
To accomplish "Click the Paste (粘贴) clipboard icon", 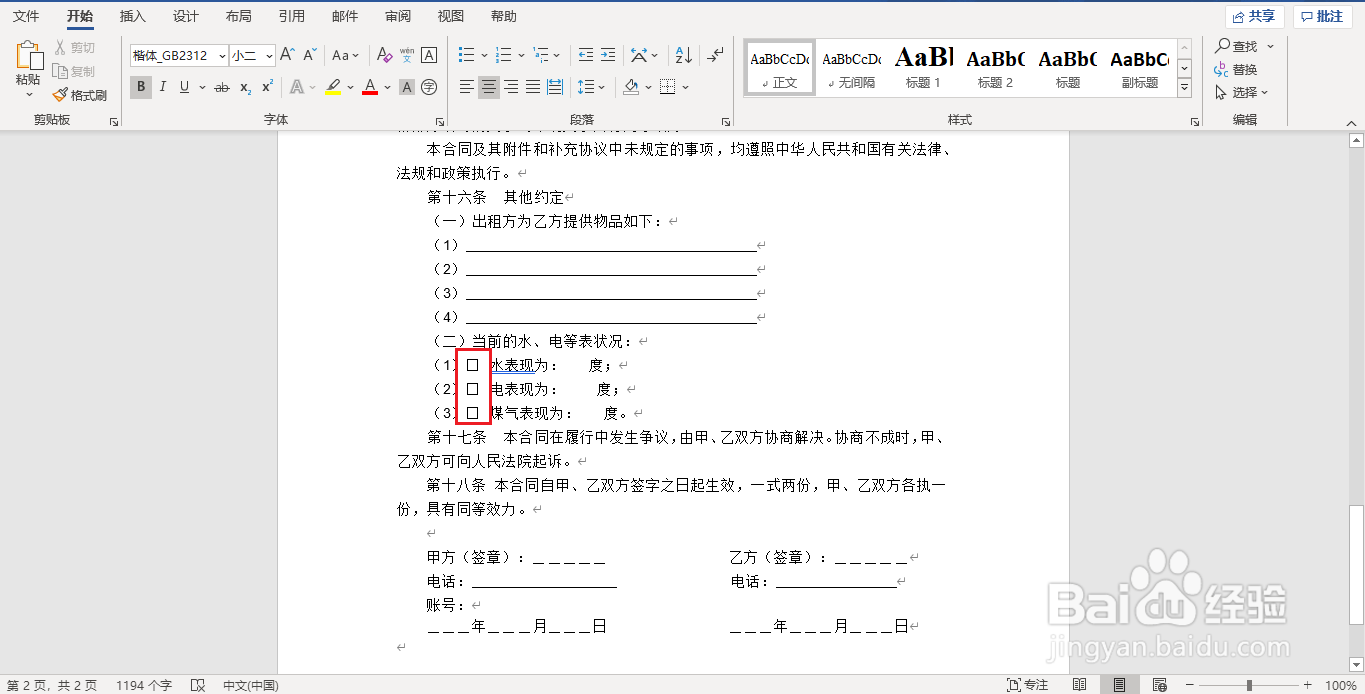I will click(29, 57).
